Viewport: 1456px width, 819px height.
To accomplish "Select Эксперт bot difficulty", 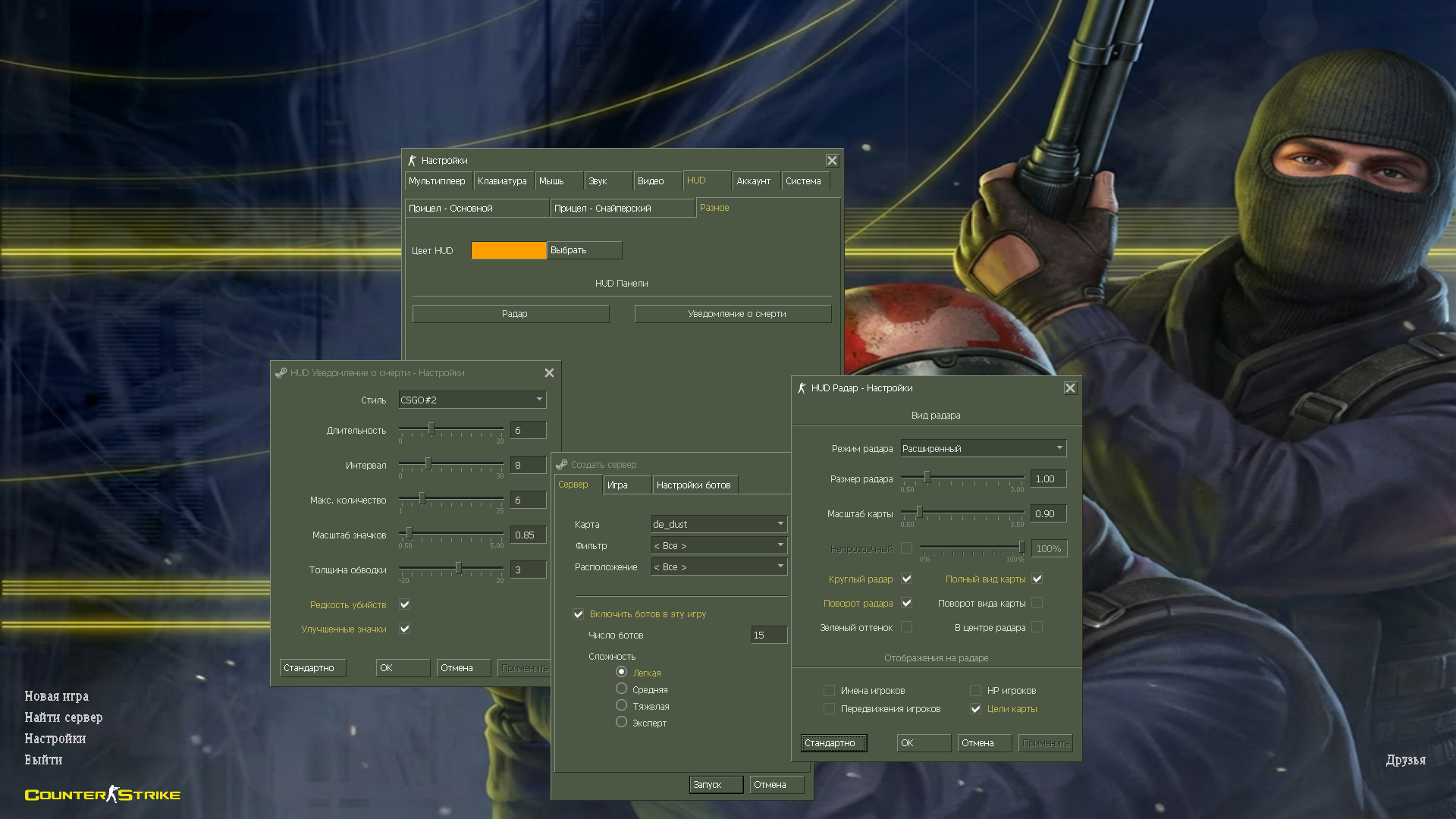I will point(621,722).
